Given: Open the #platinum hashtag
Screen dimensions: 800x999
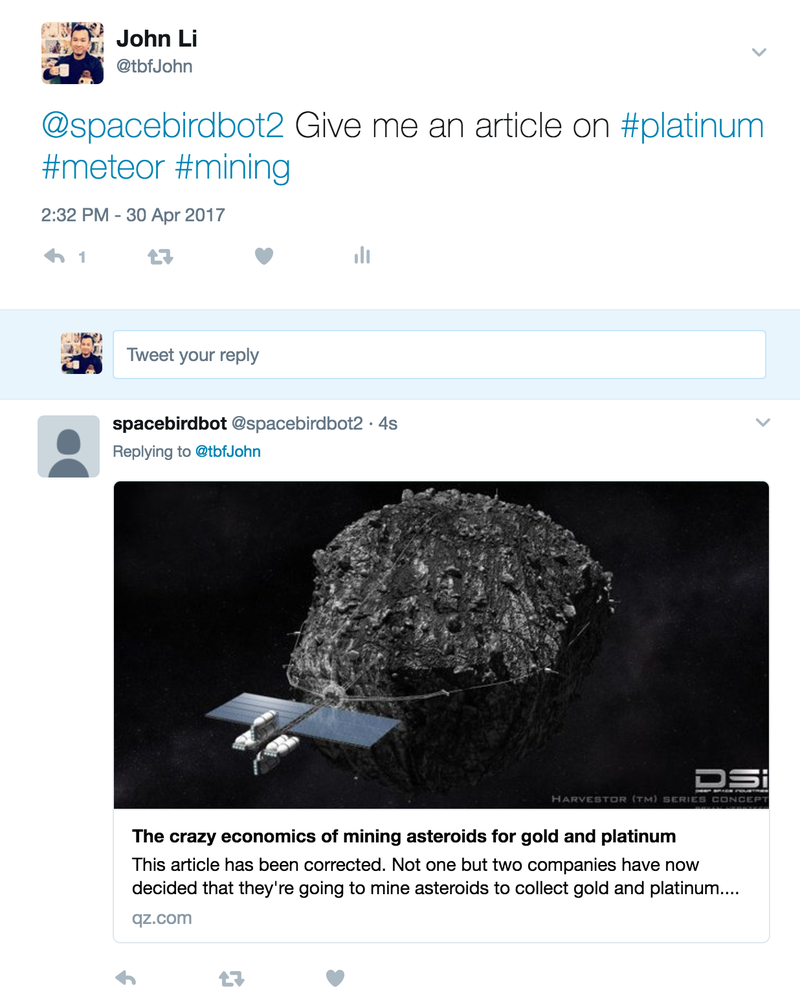Looking at the screenshot, I should tap(692, 125).
